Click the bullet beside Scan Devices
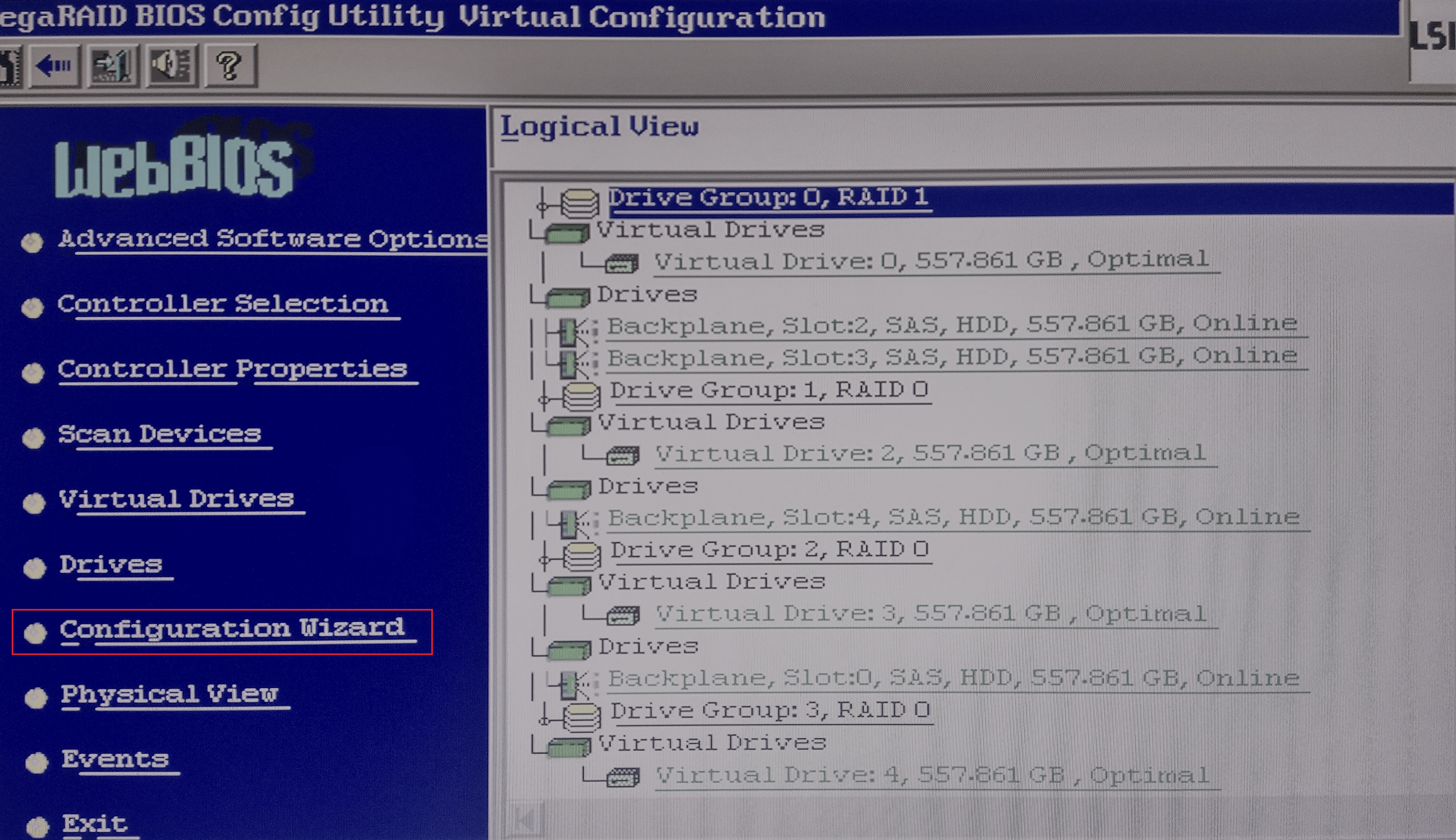1456x840 pixels. tap(33, 438)
